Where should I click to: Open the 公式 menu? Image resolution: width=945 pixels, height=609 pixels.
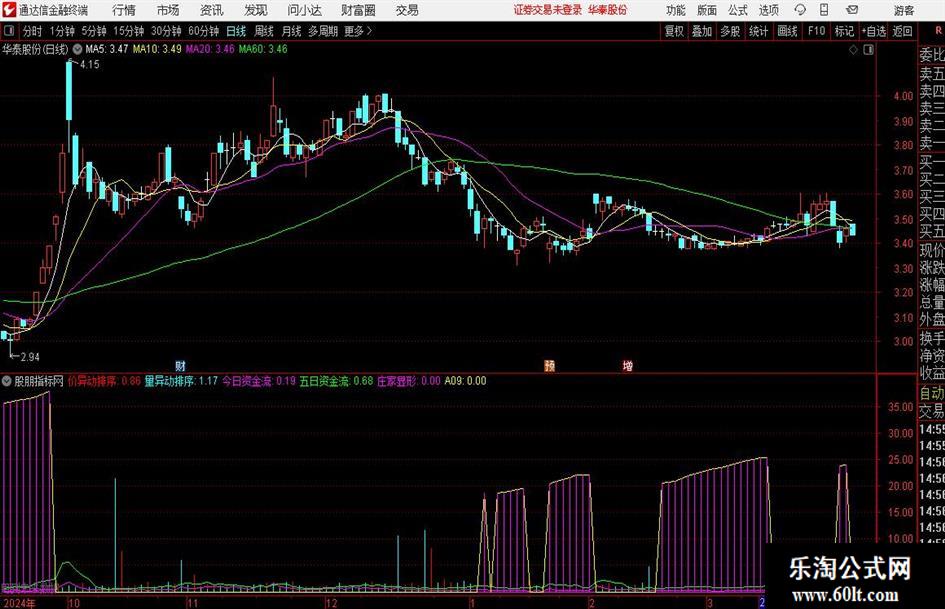(738, 10)
